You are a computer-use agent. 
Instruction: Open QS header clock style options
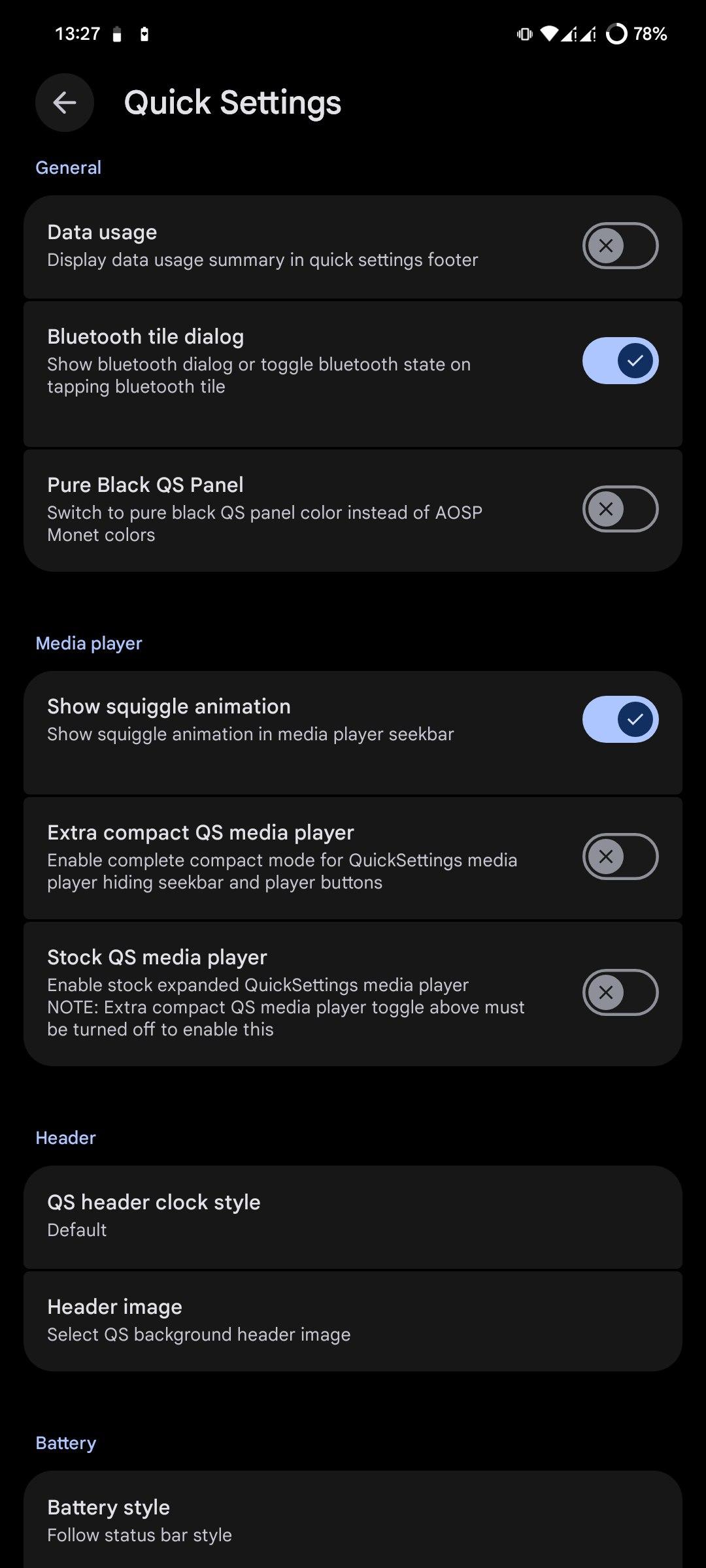pos(353,1215)
